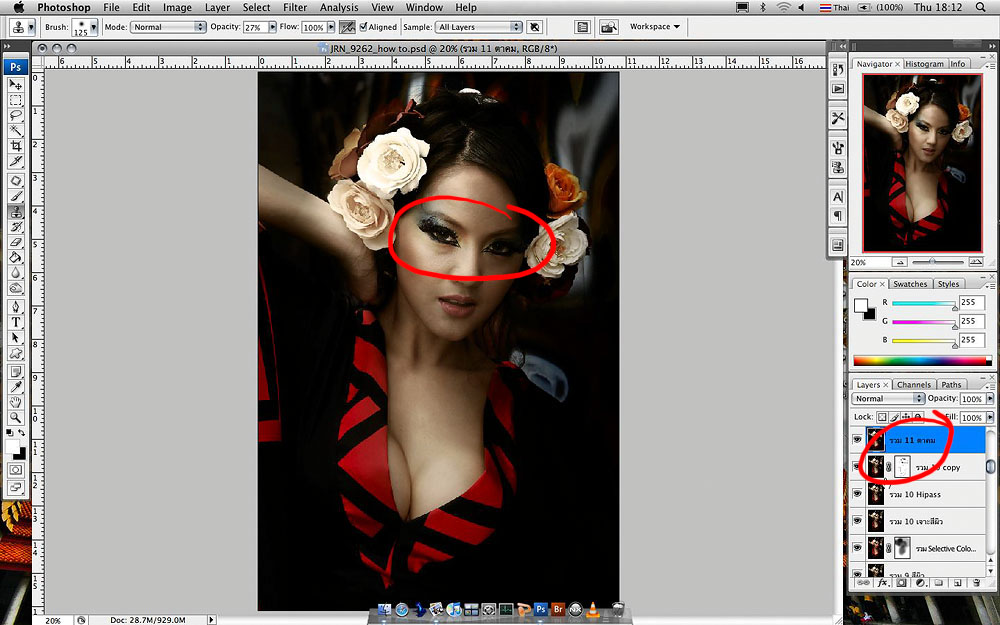Hide the 'รวม 10 Hipass' layer
The width and height of the screenshot is (1000, 625).
857,494
